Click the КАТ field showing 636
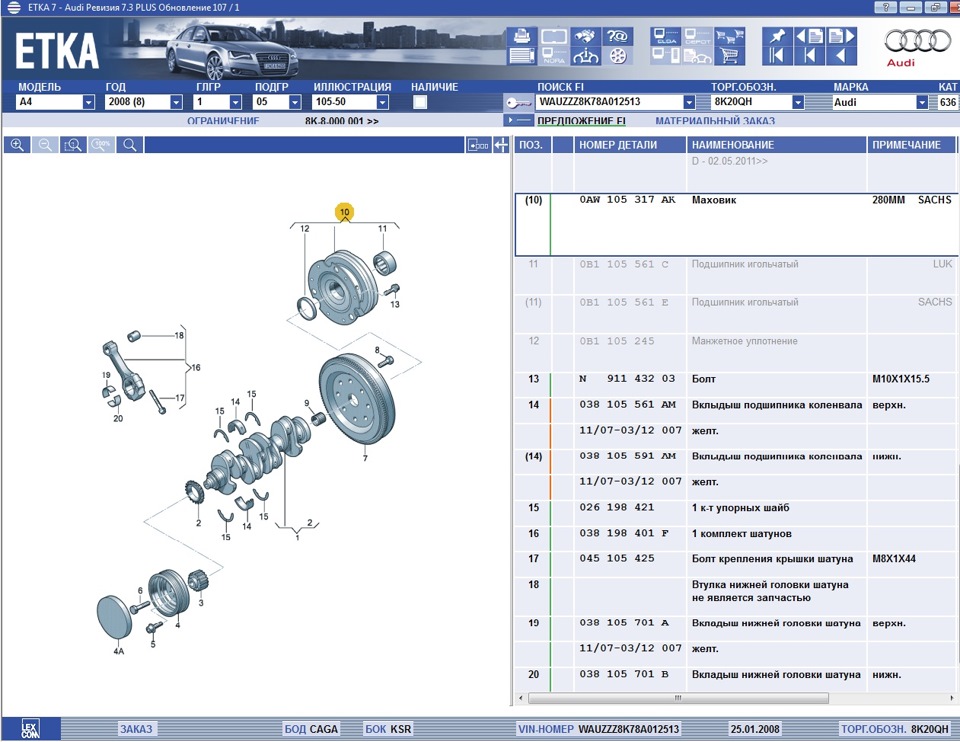 [x=948, y=102]
